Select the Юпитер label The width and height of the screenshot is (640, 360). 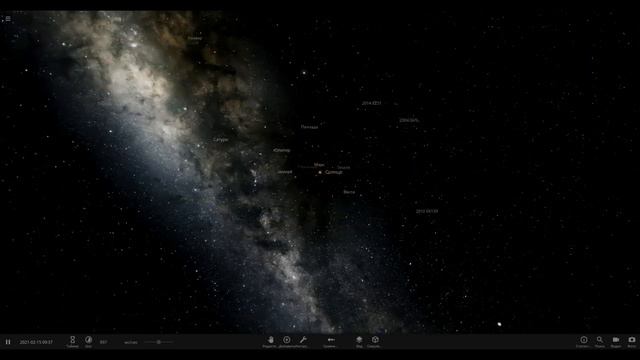pyautogui.click(x=282, y=150)
